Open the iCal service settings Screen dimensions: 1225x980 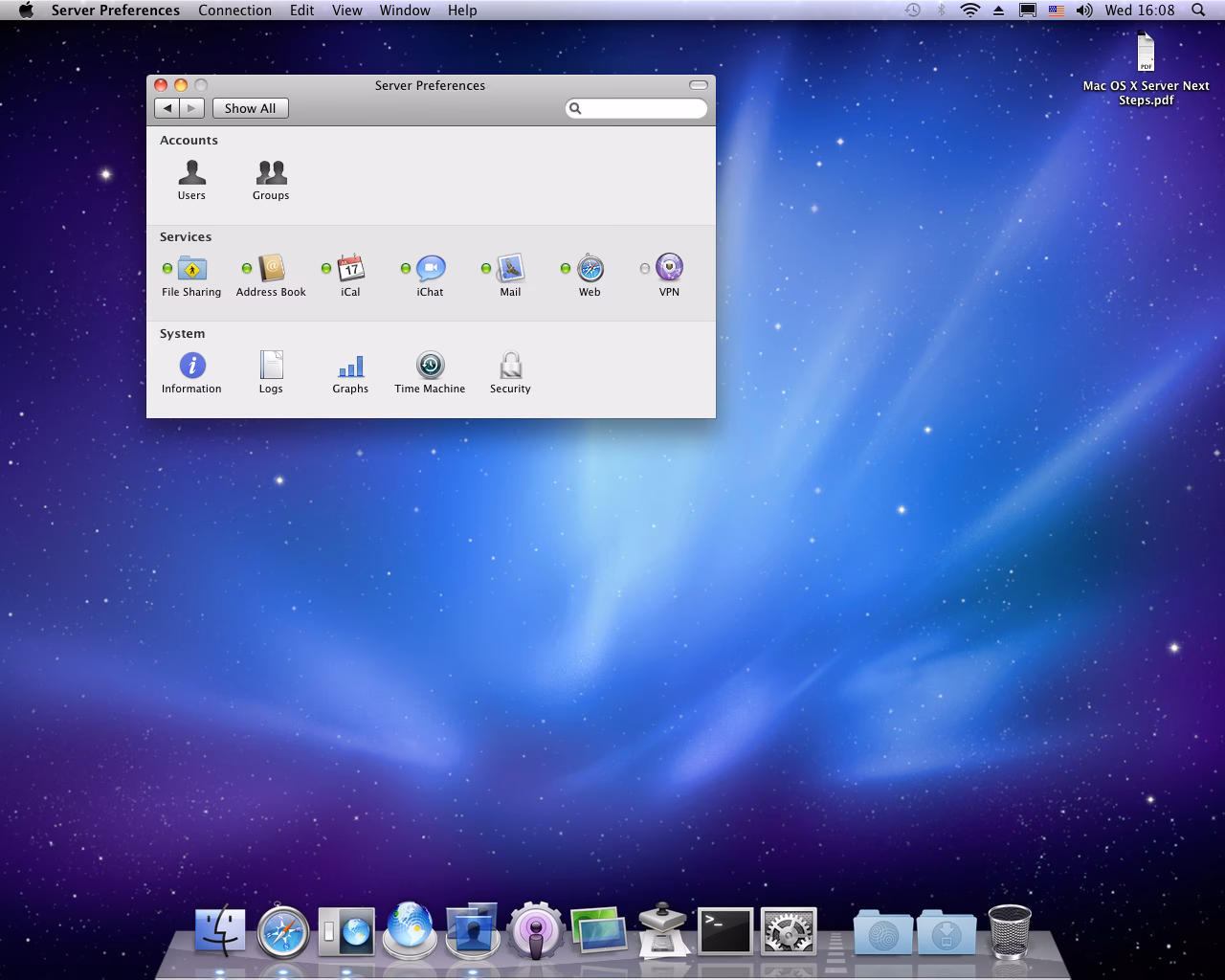point(349,272)
